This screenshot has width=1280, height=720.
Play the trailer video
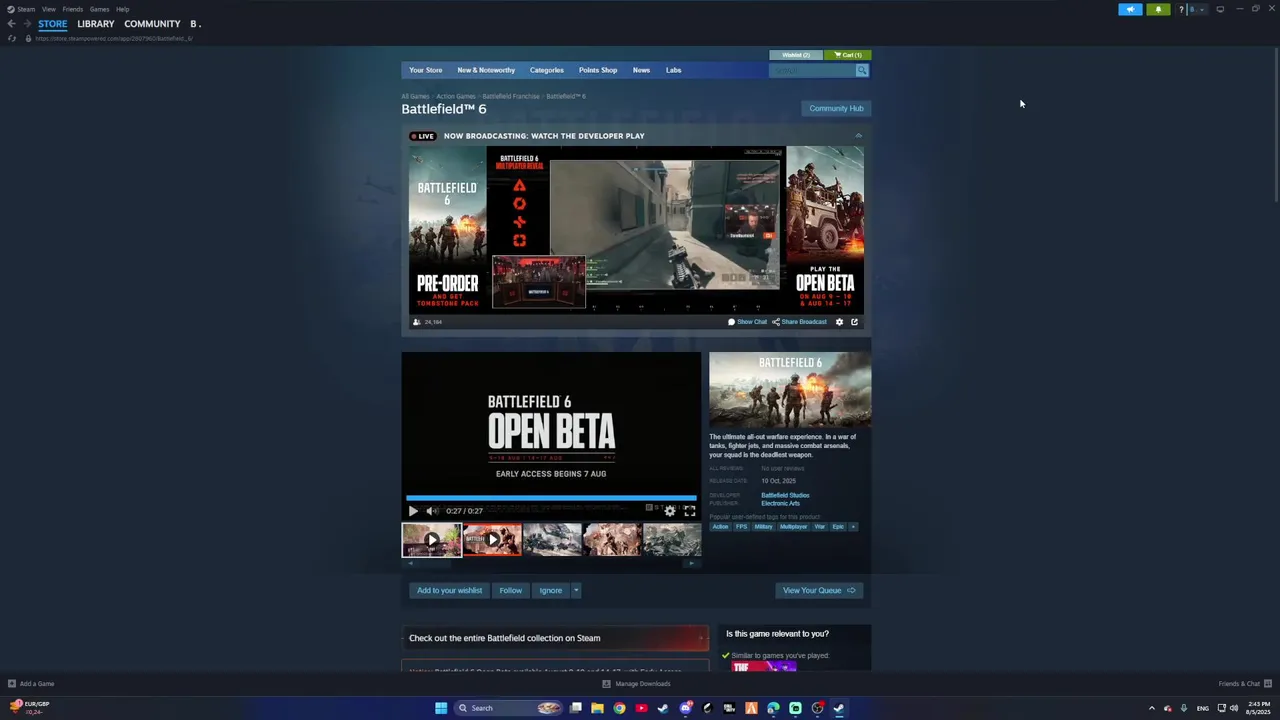[413, 511]
